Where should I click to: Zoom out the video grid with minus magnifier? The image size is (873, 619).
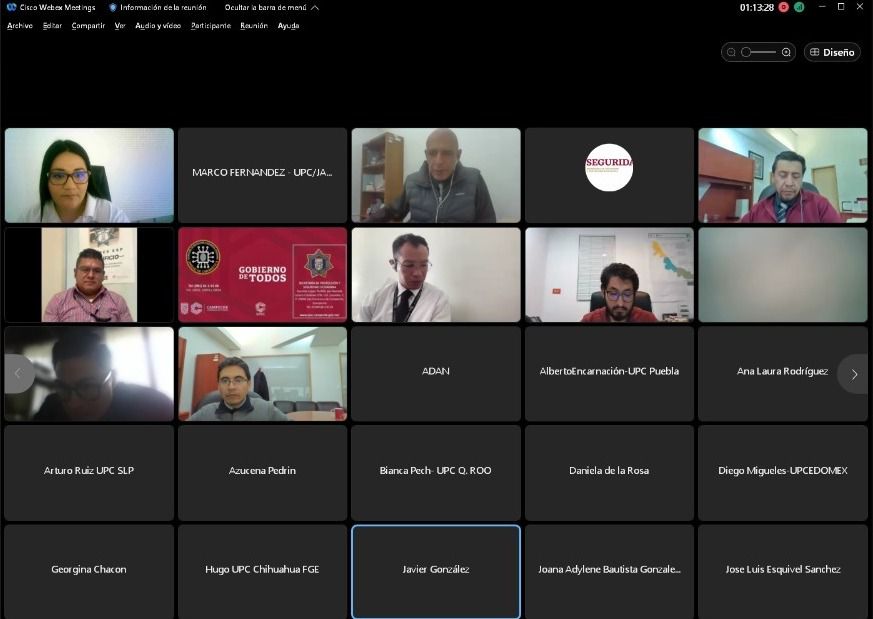click(x=732, y=52)
